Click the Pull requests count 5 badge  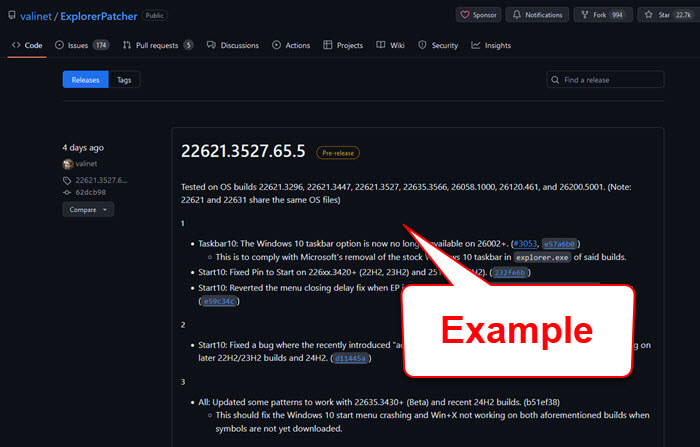click(188, 45)
